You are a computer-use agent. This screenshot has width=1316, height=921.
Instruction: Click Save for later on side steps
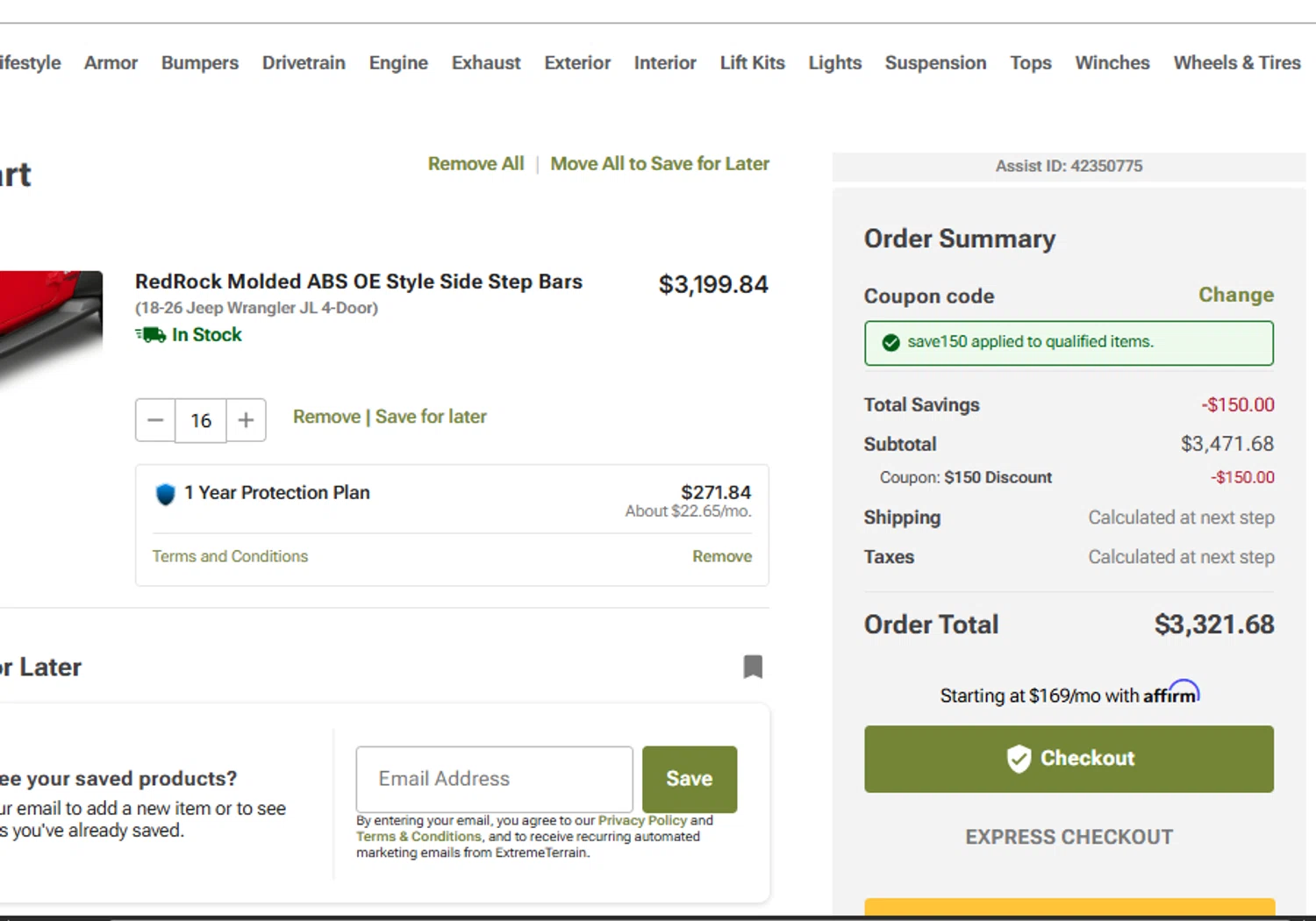[431, 417]
